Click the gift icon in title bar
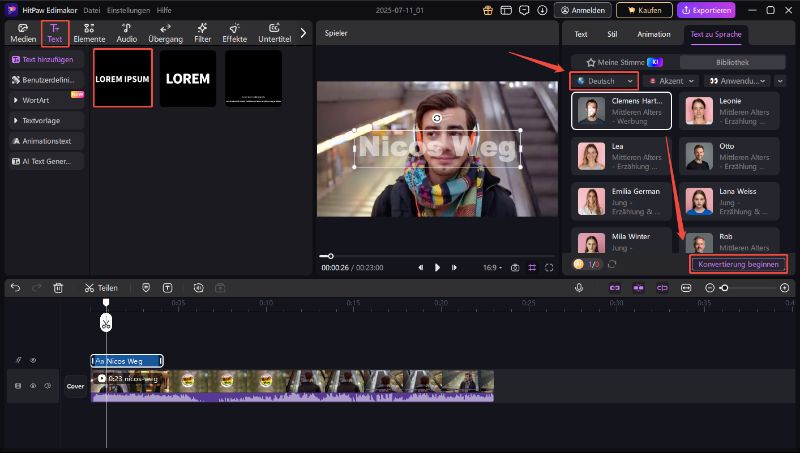This screenshot has height=453, width=800. [x=488, y=10]
